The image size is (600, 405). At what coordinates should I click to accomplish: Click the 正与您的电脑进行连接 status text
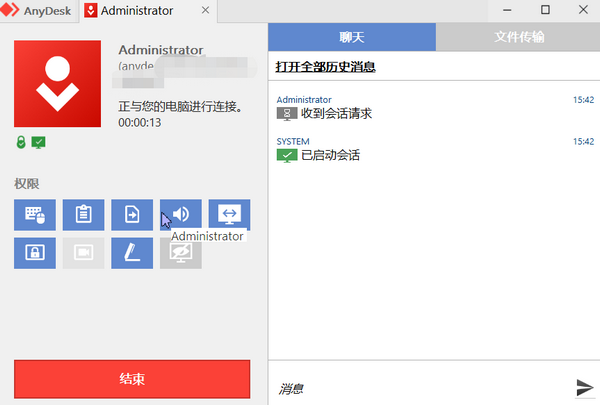(x=181, y=106)
